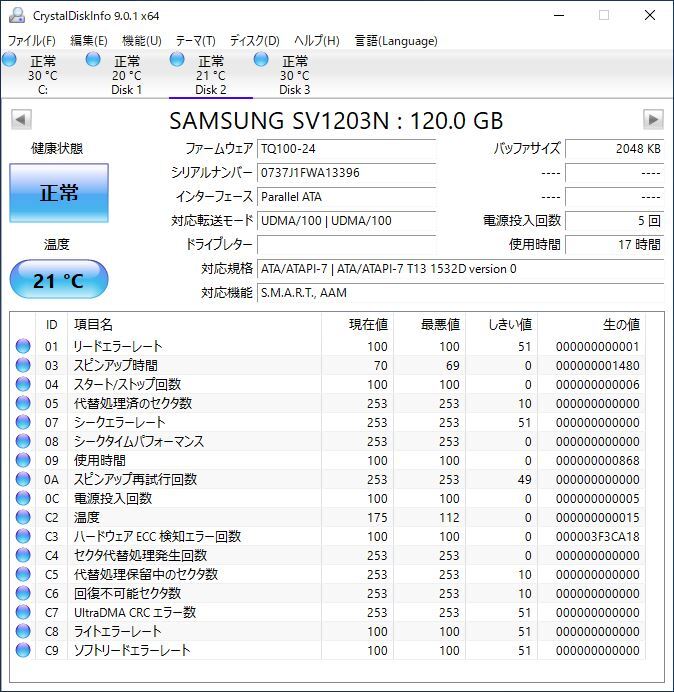Viewport: 674px width, 692px height.
Task: Click the serial number field 0737J1FWA13396
Action: [x=346, y=173]
